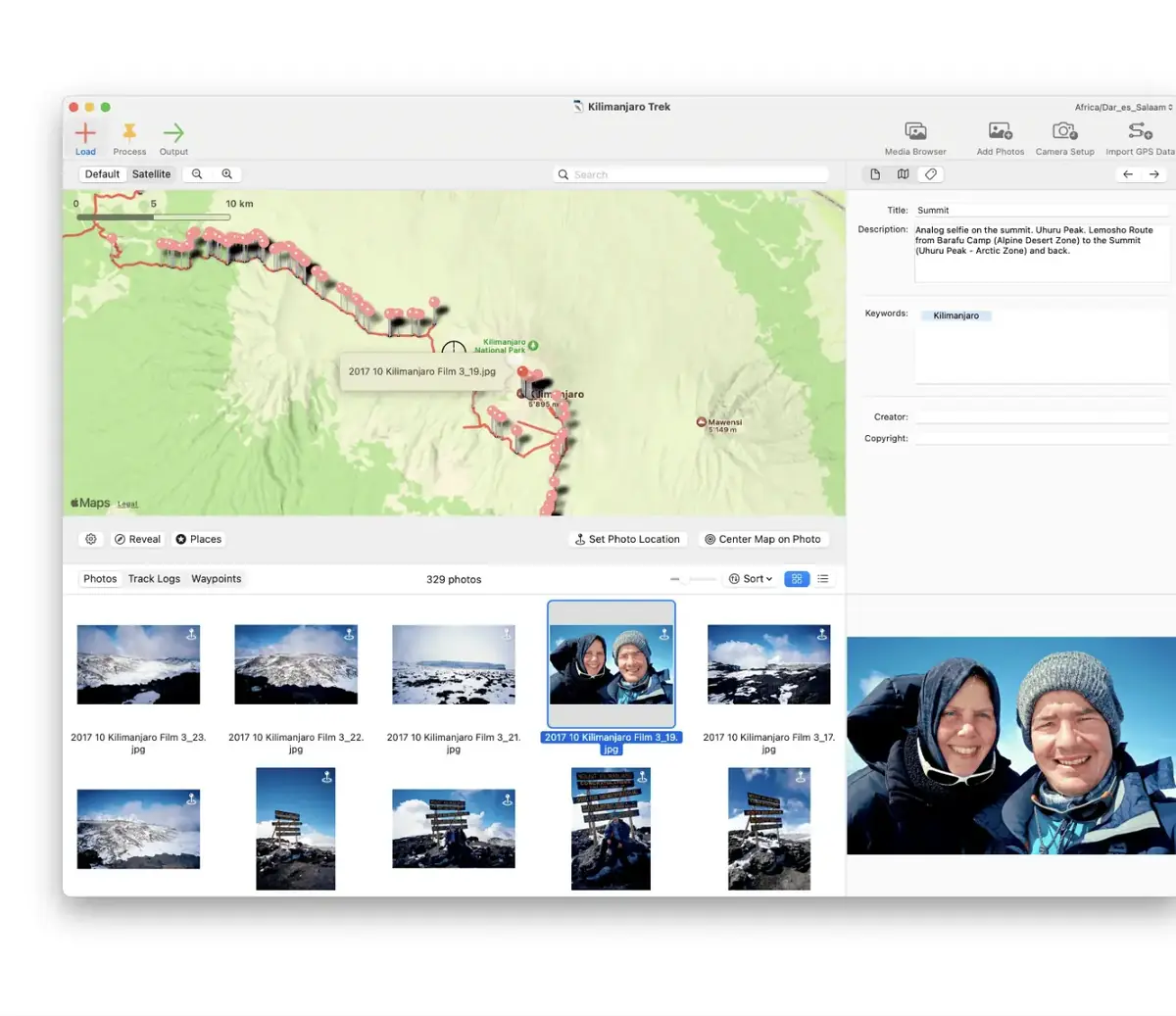Open the map settings gear menu
Screen dimensions: 1176x1016
click(91, 539)
